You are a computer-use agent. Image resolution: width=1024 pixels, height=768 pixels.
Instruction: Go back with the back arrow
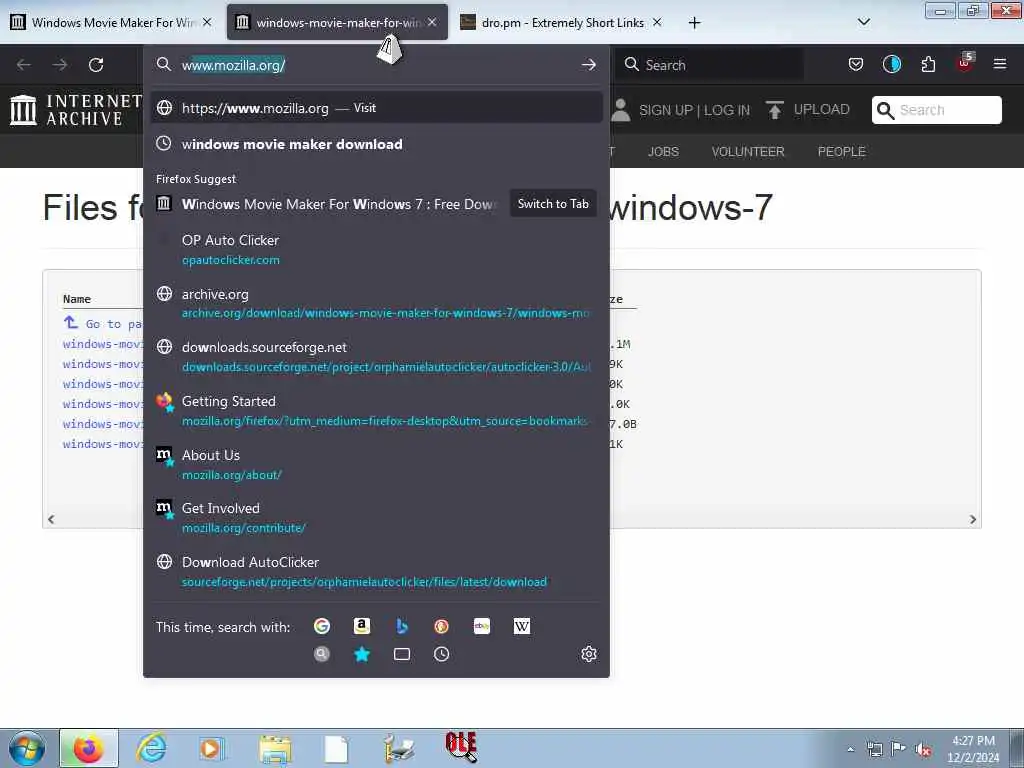[24, 65]
